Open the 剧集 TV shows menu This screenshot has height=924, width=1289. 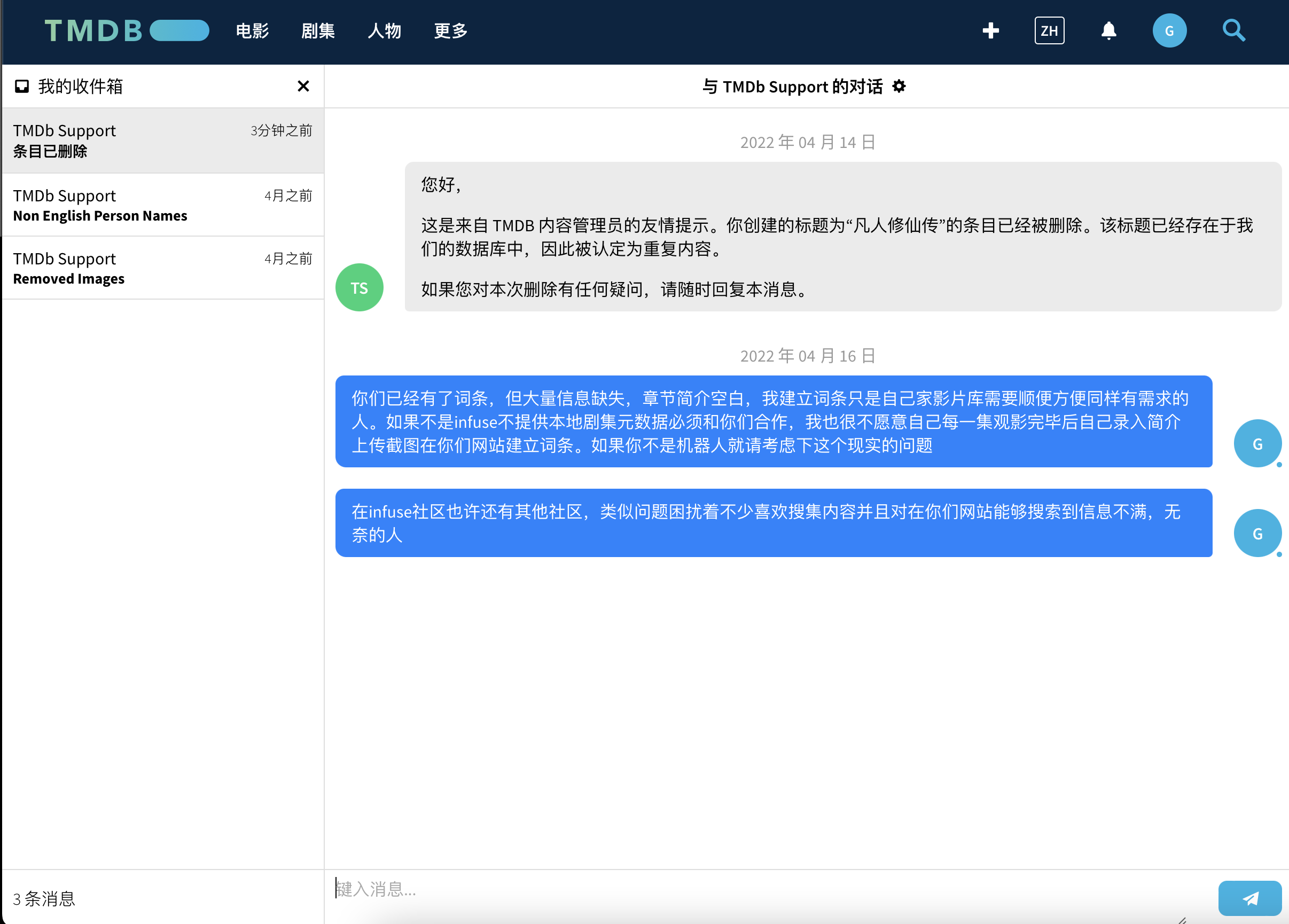point(318,30)
